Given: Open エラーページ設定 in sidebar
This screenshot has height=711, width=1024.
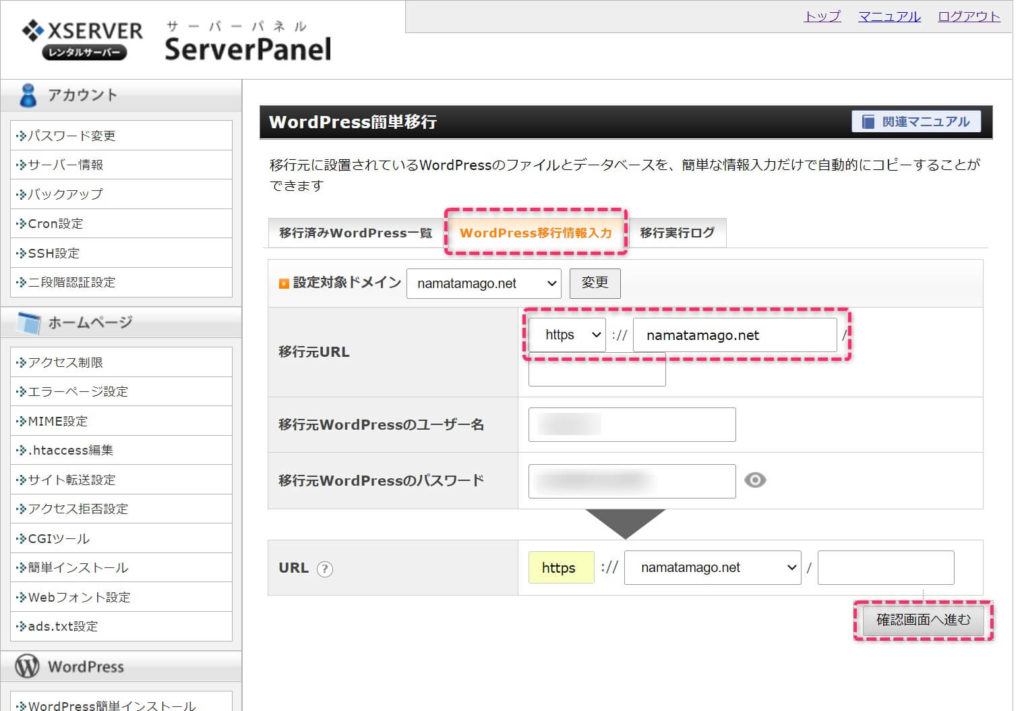Looking at the screenshot, I should pos(121,392).
